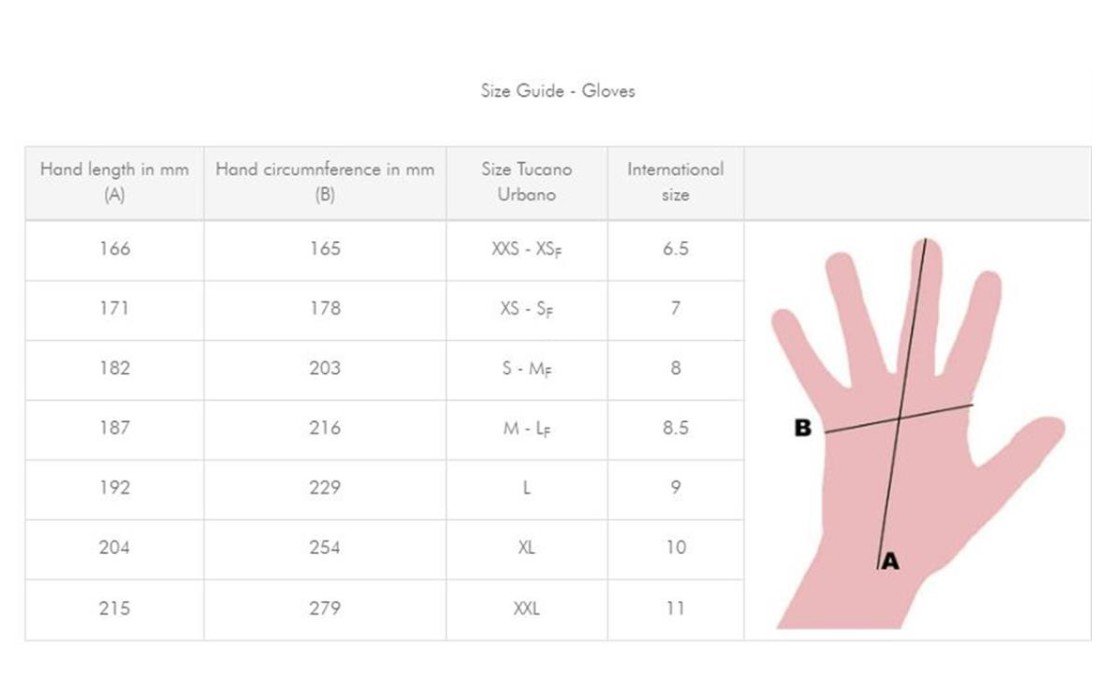Image resolution: width=1100 pixels, height=682 pixels.
Task: Select the XL size cell
Action: [526, 548]
